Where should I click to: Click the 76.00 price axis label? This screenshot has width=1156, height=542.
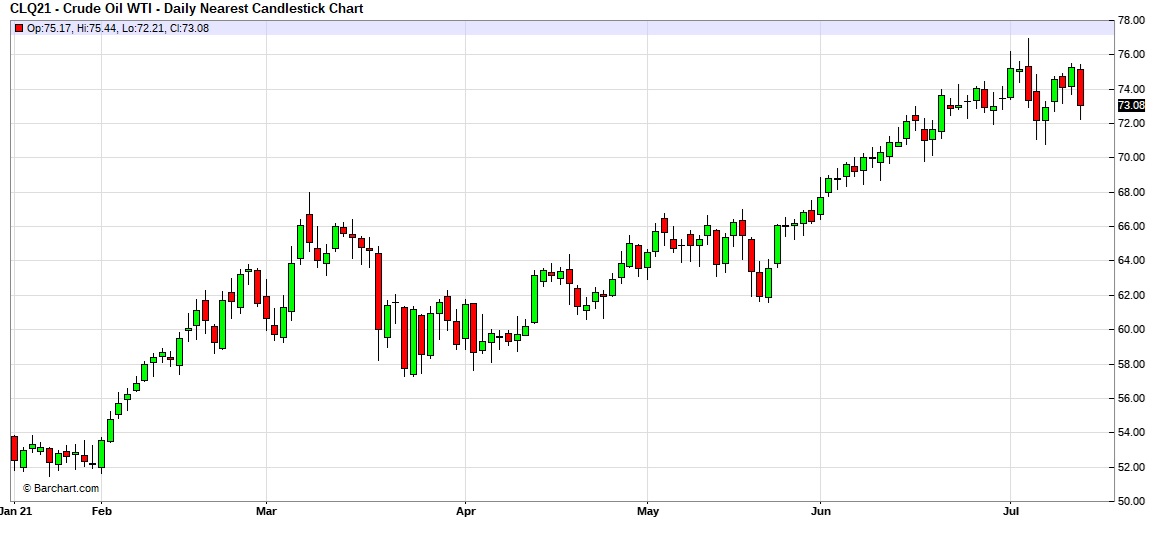pyautogui.click(x=1131, y=55)
